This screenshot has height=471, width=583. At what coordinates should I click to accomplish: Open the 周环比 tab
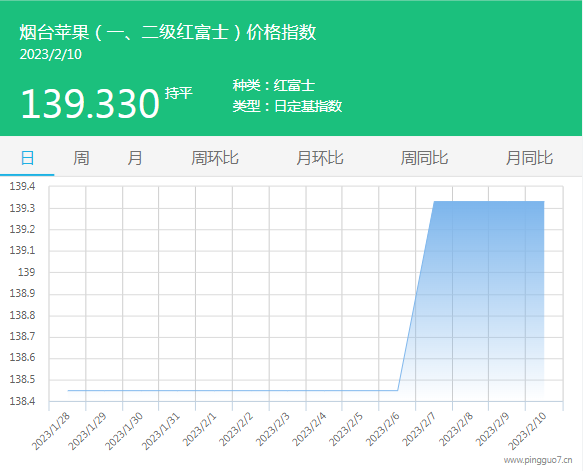pyautogui.click(x=215, y=158)
